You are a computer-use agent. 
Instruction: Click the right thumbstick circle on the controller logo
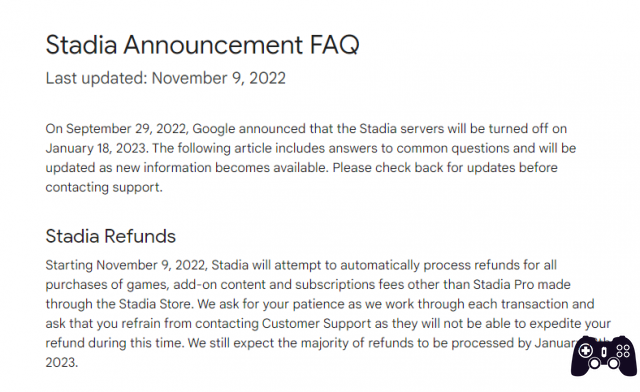[x=613, y=363]
